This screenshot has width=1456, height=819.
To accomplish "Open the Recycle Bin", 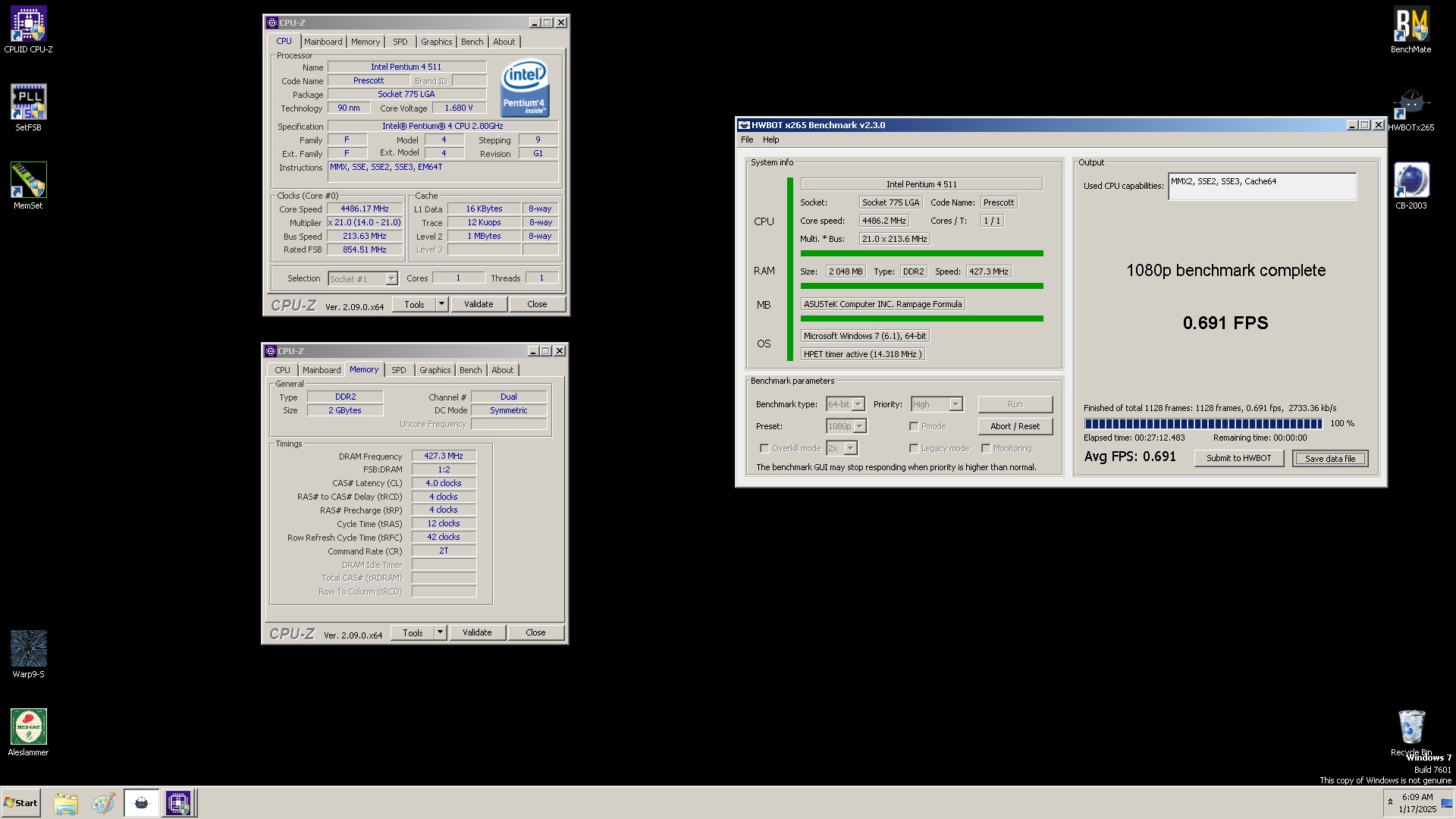I will [x=1410, y=733].
